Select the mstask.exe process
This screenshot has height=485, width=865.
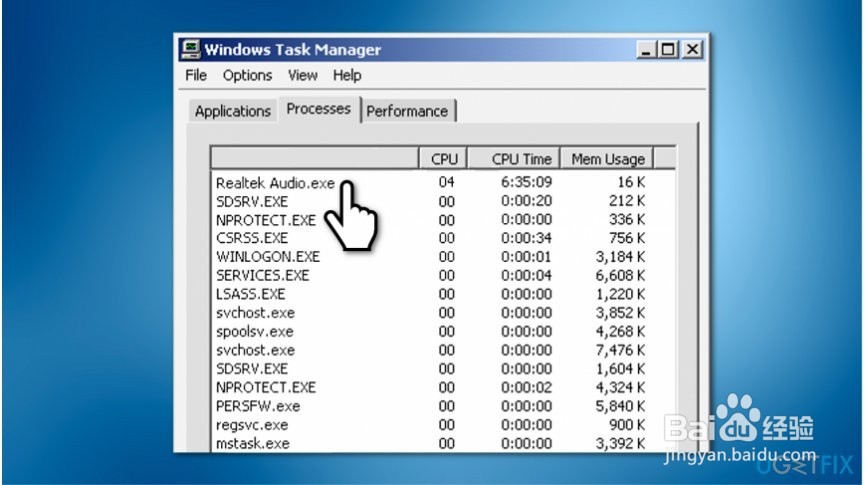[x=253, y=443]
